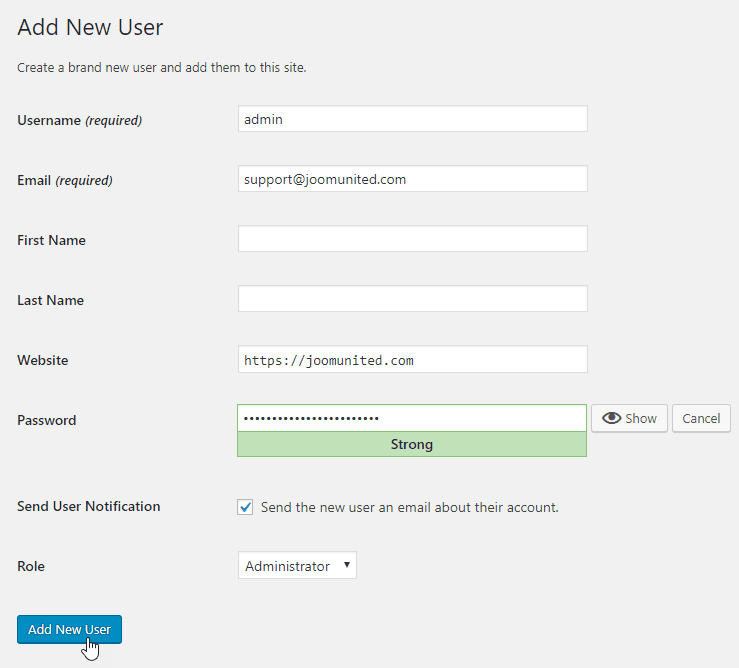
Task: Click the Username field containing admin
Action: coord(412,119)
